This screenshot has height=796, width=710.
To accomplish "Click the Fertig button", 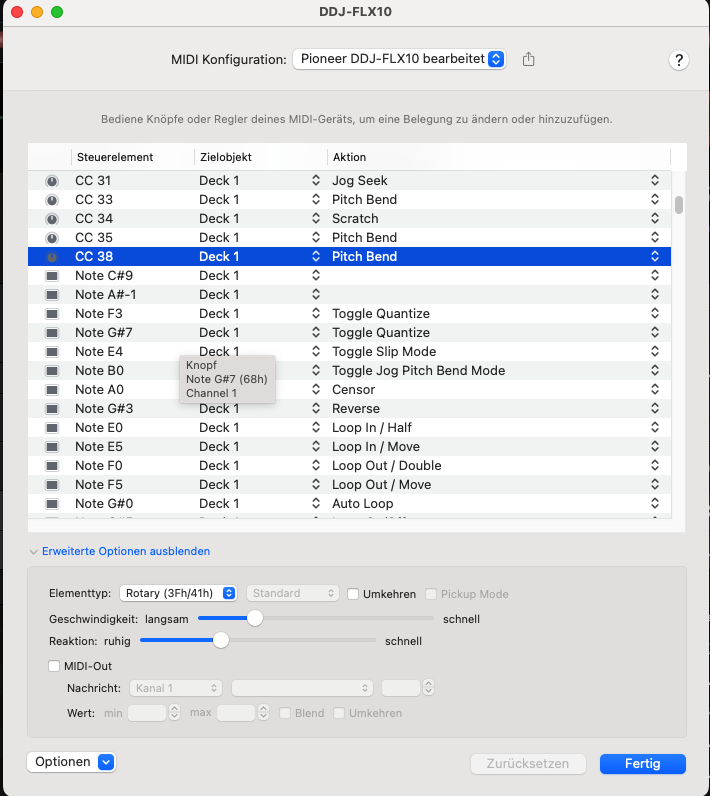I will 642,763.
